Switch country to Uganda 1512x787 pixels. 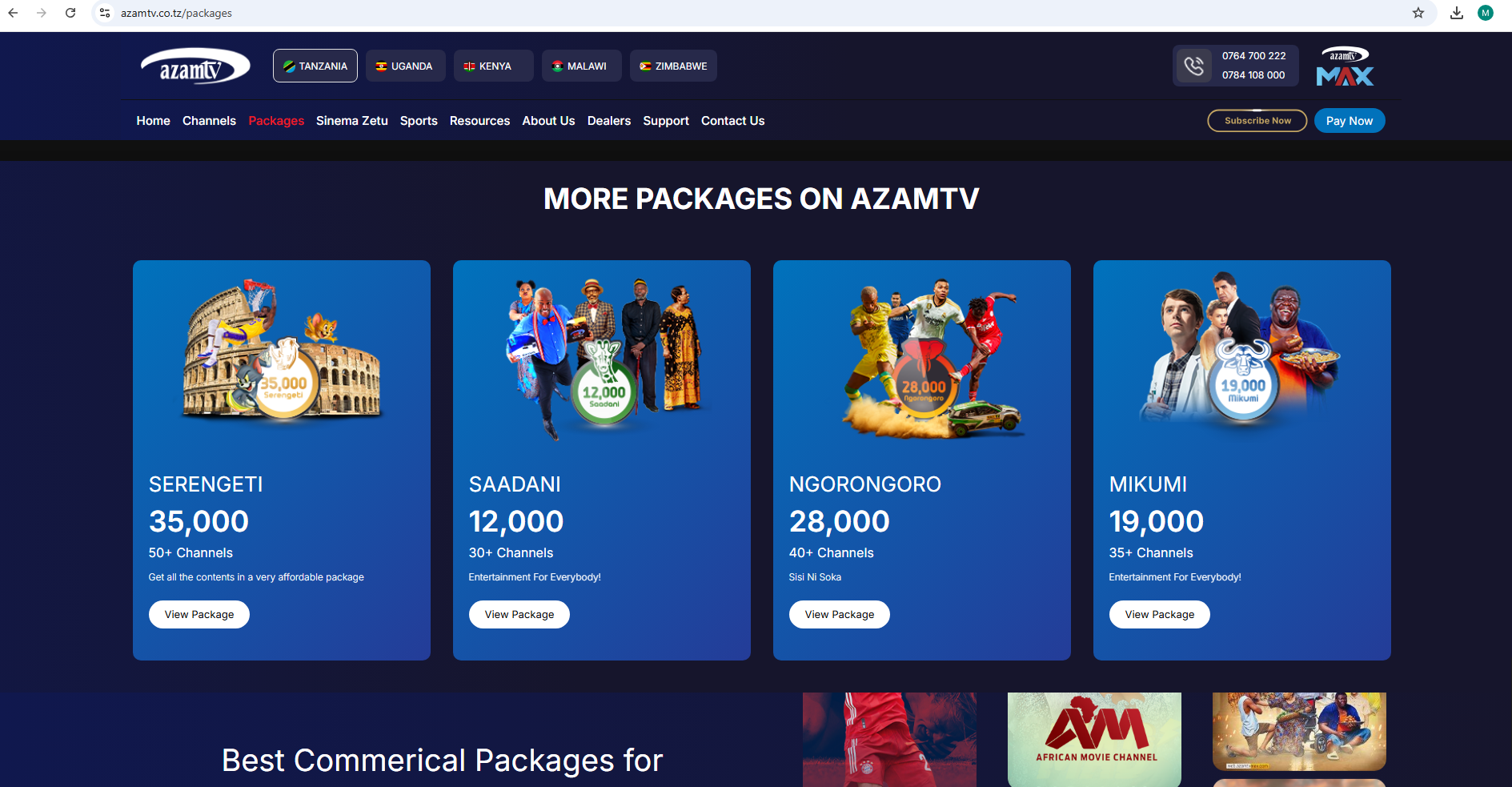(405, 66)
